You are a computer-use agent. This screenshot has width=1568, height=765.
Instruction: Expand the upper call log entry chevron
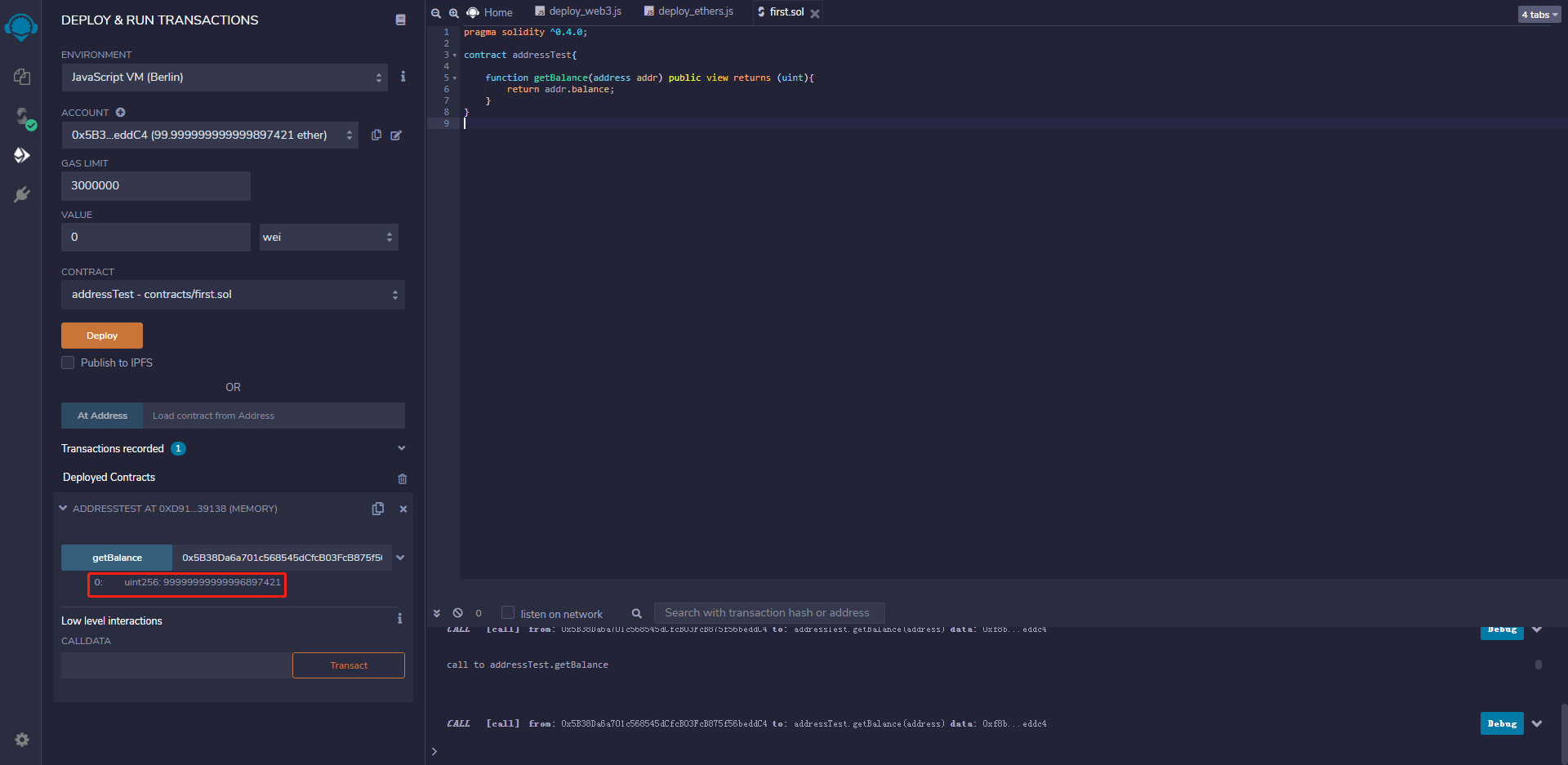pos(1537,629)
